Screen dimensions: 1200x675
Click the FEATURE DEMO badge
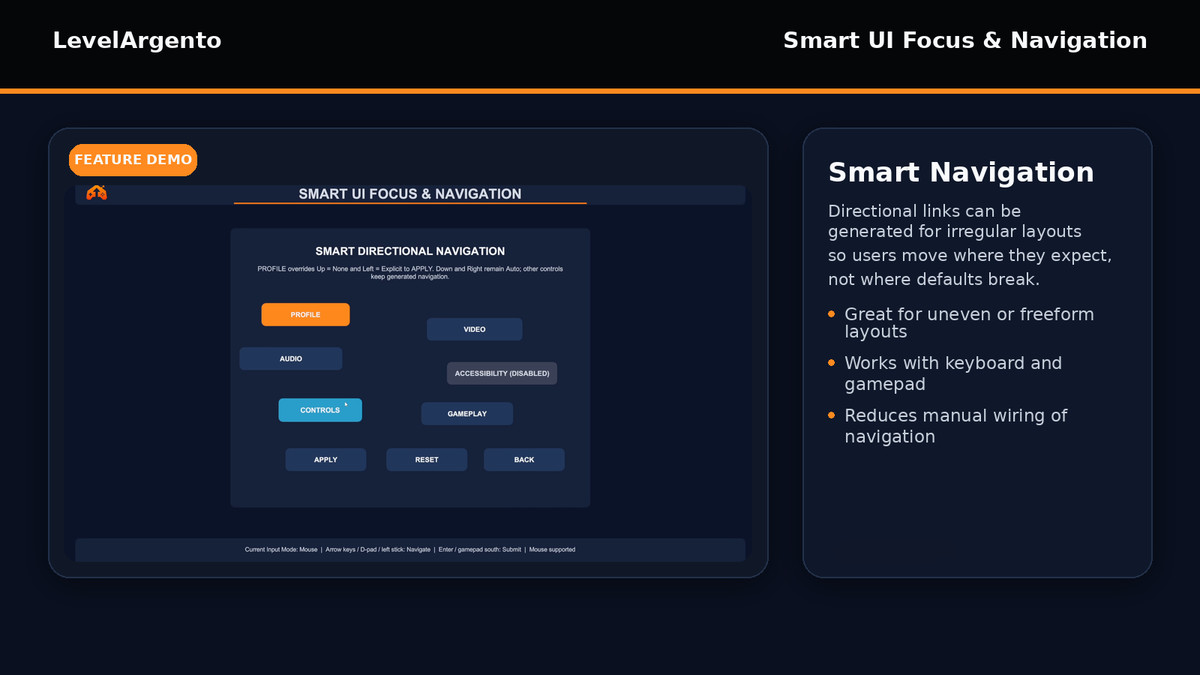133,160
